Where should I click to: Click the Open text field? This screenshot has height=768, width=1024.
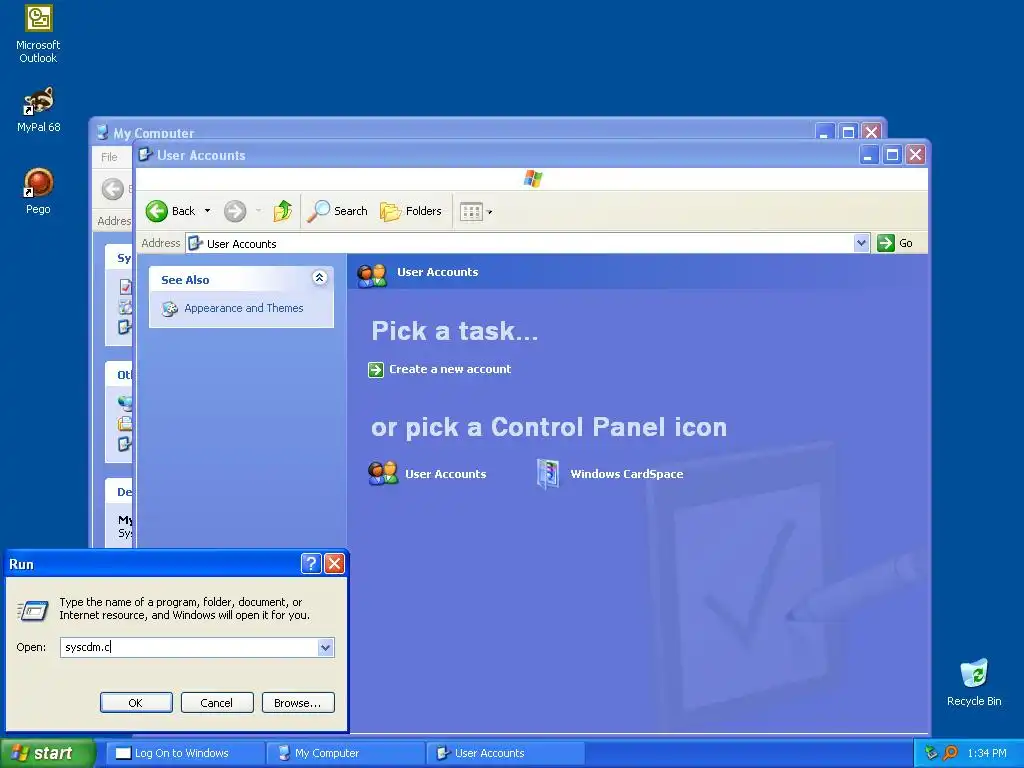189,647
